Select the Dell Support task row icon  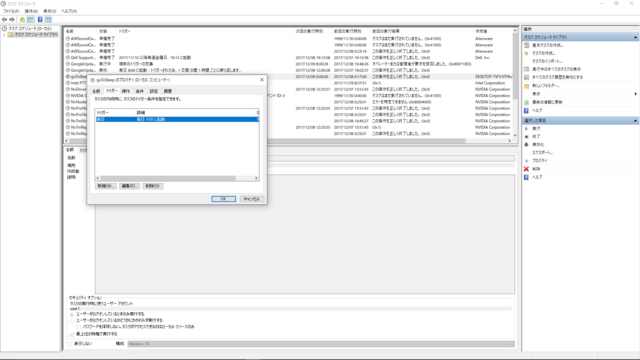pyautogui.click(x=68, y=58)
